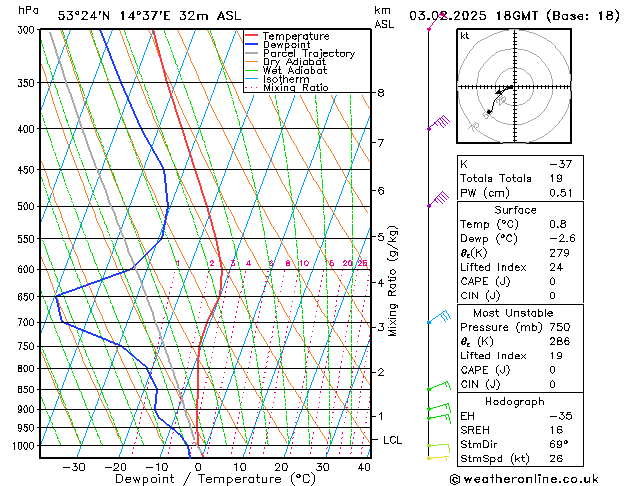Click the yellow surface wind barb at the bottom
Viewport: 629px width, 486px height.
click(438, 458)
